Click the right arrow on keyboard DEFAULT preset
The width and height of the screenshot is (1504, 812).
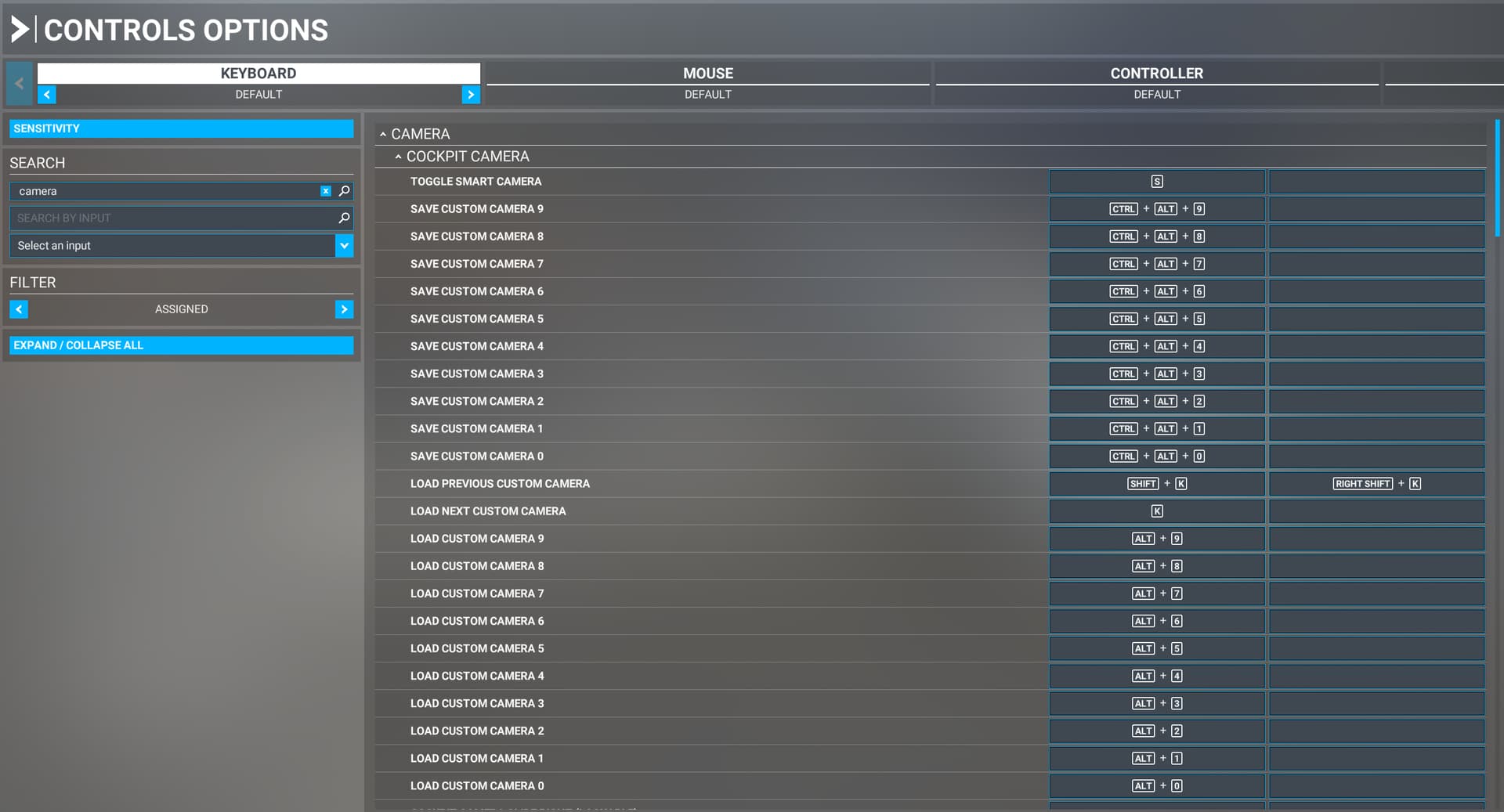coord(471,94)
